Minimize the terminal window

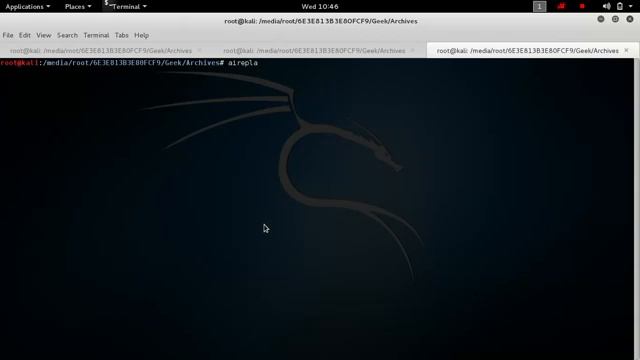pos(601,19)
